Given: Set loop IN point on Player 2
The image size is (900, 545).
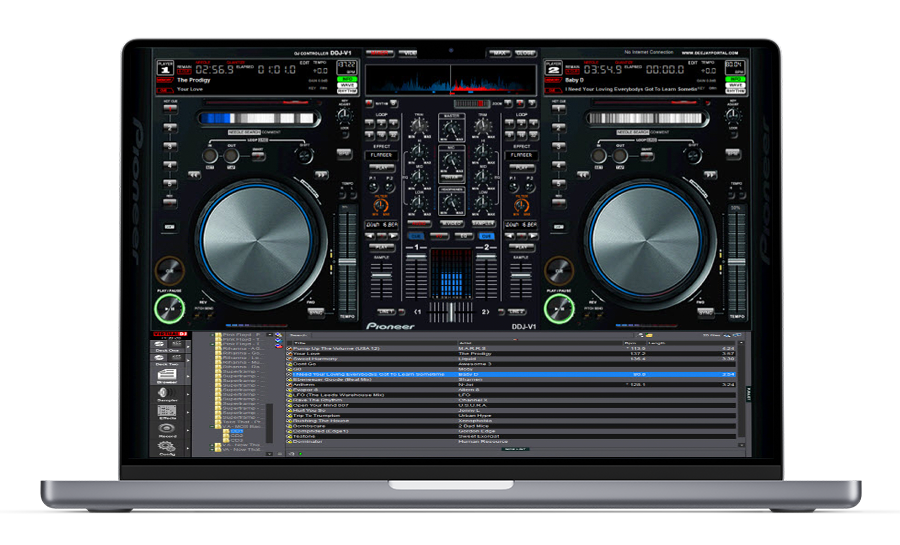Looking at the screenshot, I should pyautogui.click(x=599, y=156).
